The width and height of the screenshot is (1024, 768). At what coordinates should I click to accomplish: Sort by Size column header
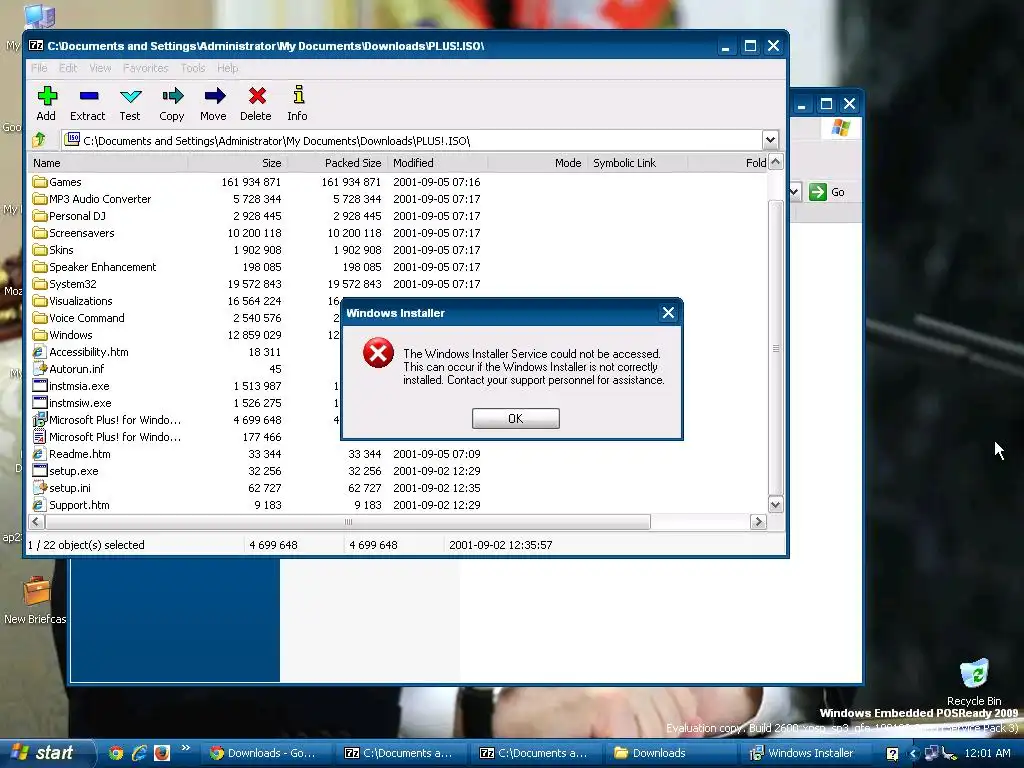click(237, 163)
